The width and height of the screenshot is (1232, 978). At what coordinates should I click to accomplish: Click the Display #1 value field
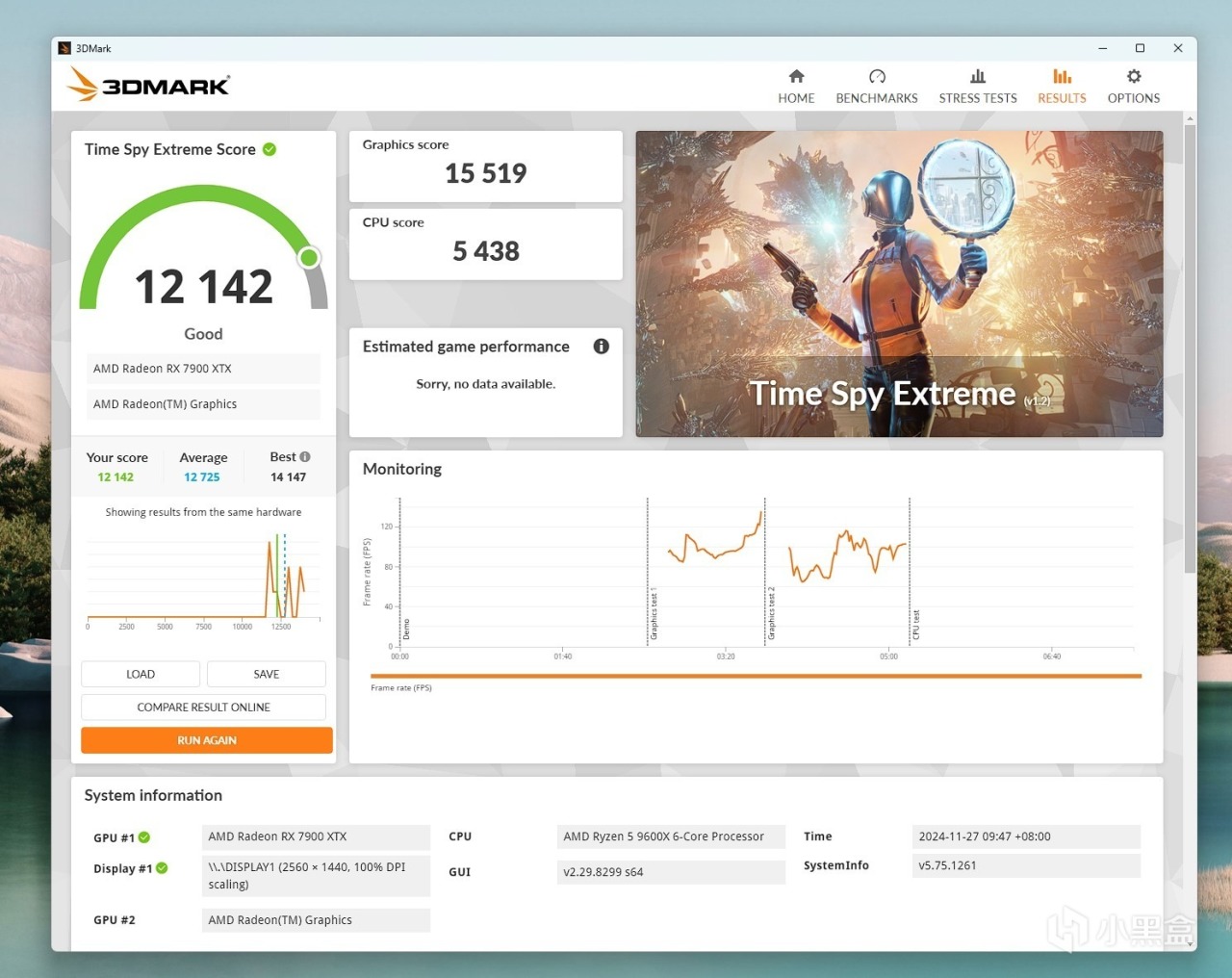(316, 876)
